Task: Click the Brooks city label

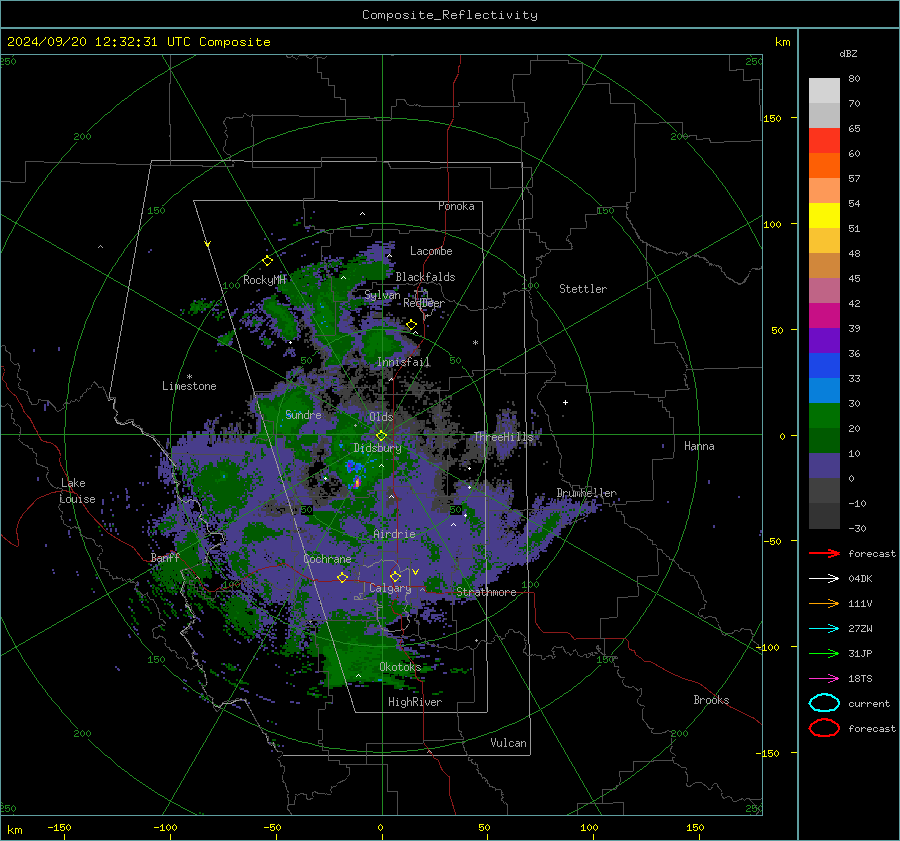Action: click(x=711, y=700)
